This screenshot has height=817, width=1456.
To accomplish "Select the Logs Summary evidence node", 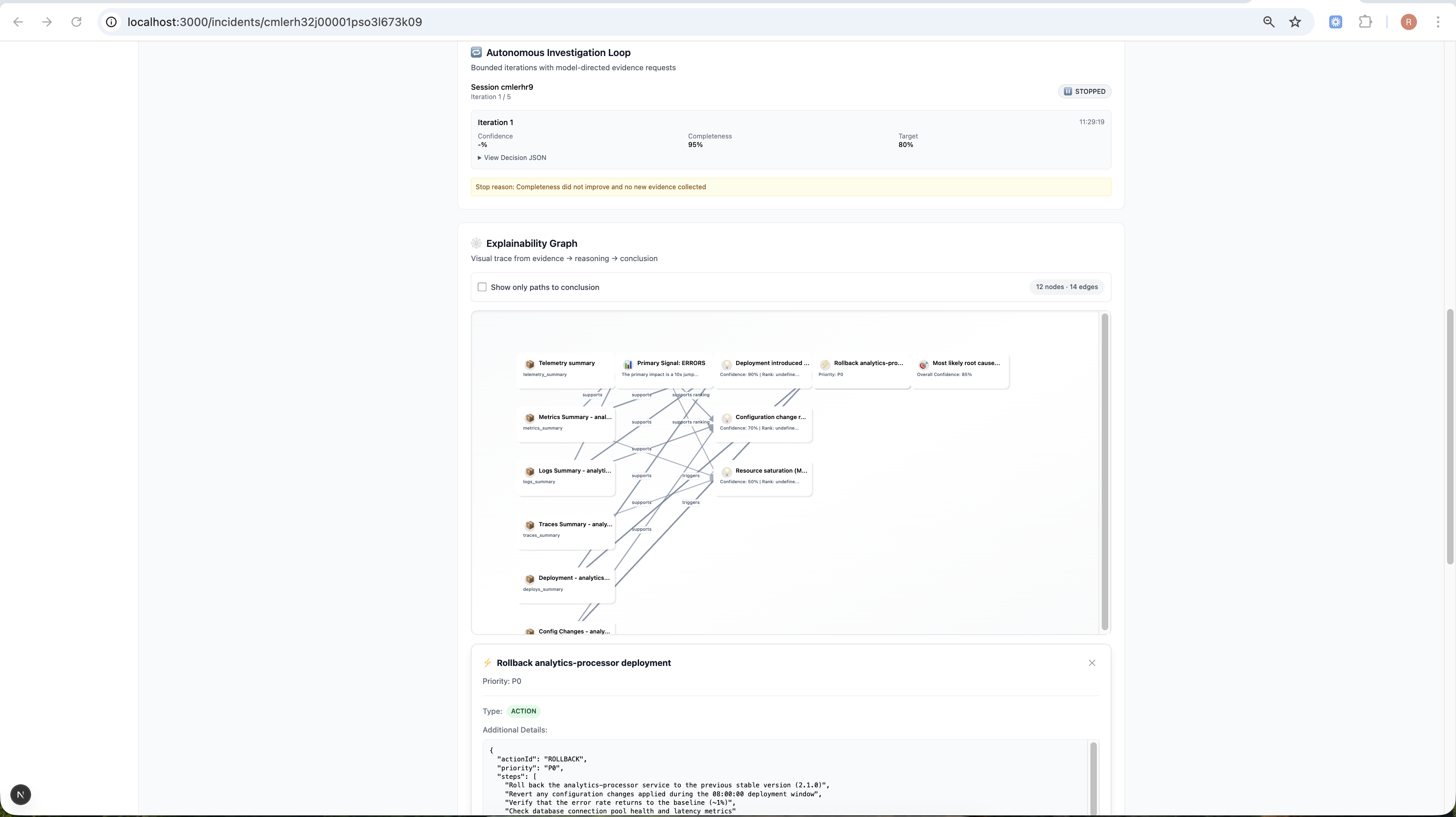I will [566, 476].
